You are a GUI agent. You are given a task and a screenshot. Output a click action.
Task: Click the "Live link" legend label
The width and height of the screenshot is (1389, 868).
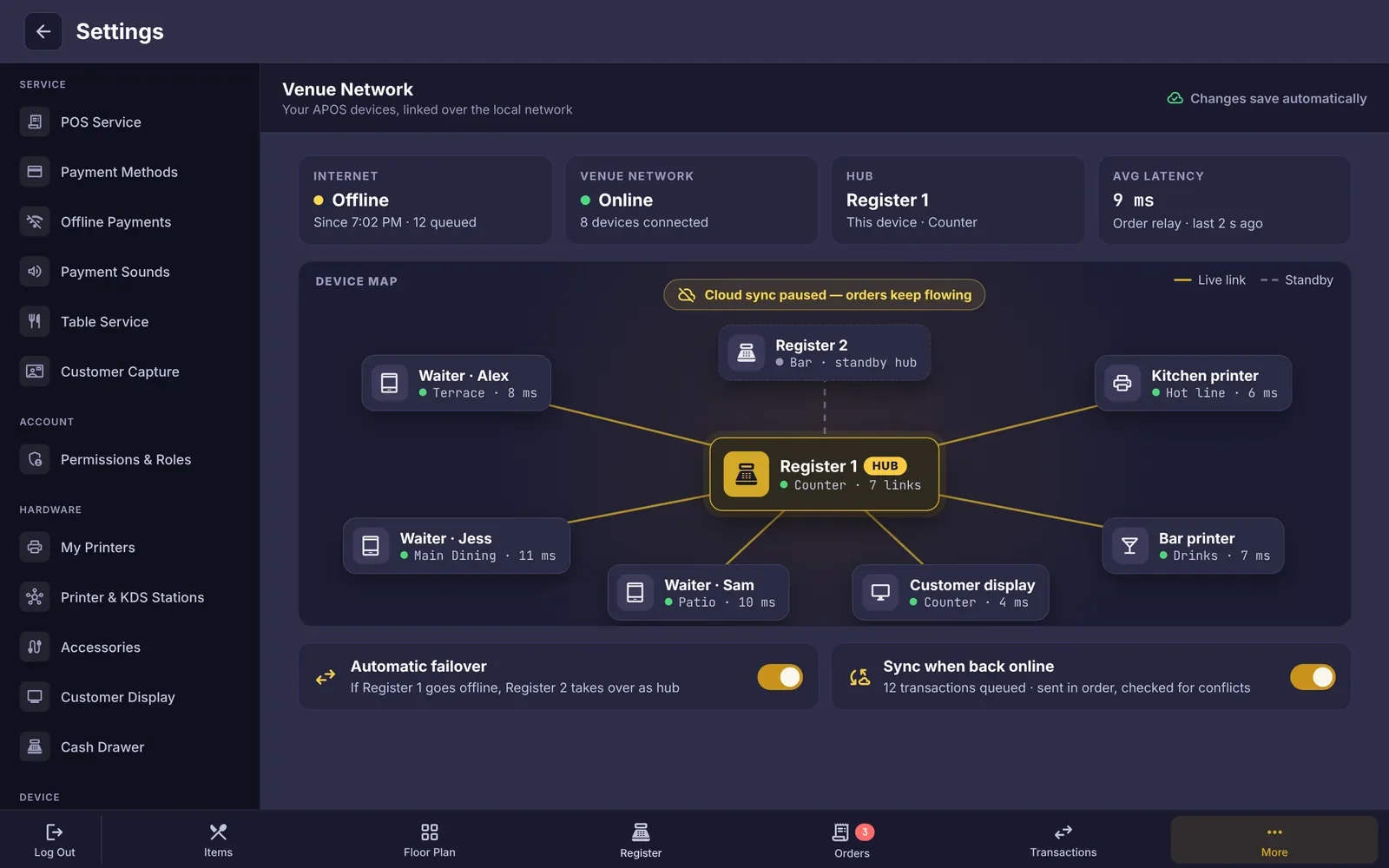(1221, 280)
